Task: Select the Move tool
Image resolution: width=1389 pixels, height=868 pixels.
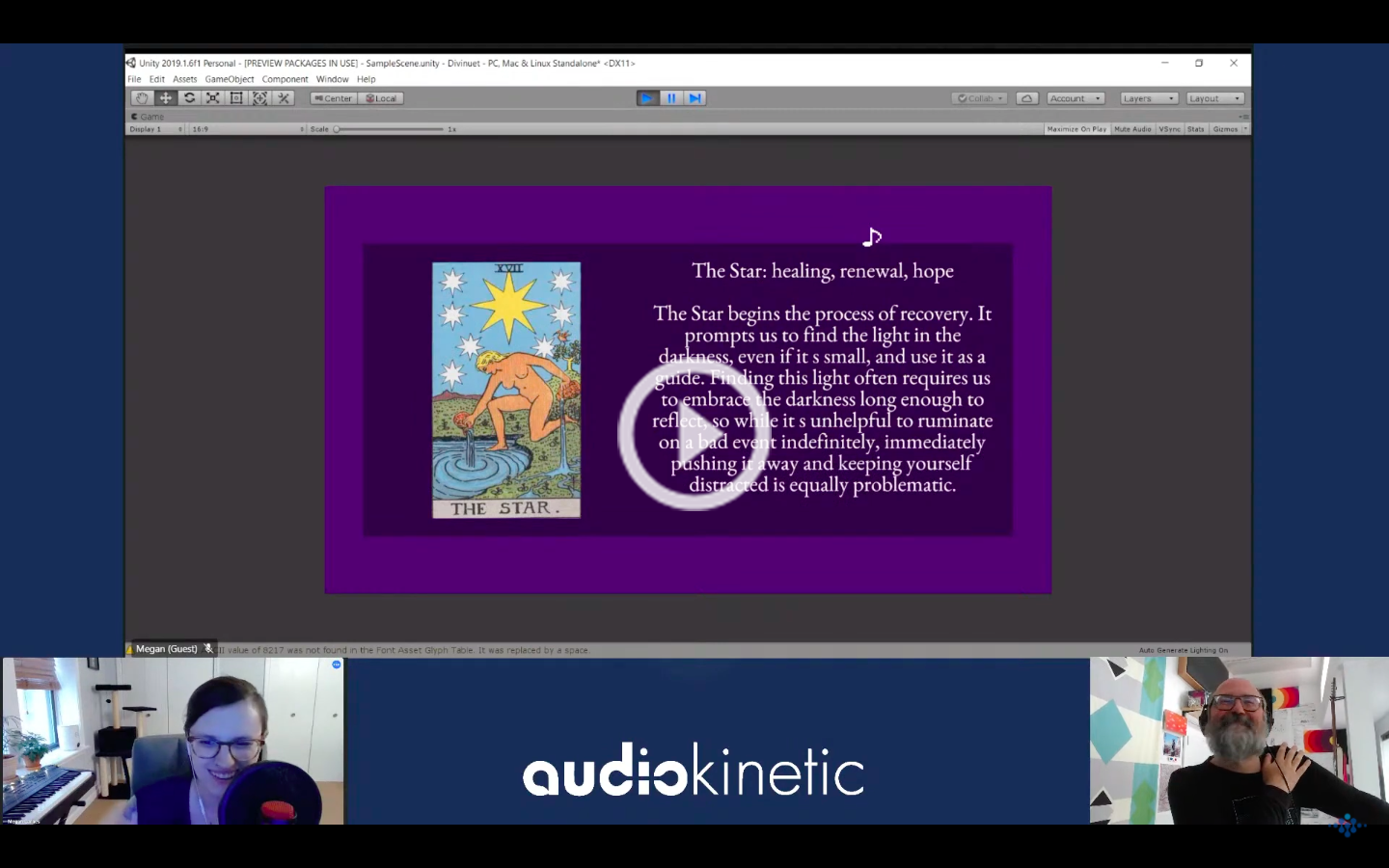Action: [166, 98]
